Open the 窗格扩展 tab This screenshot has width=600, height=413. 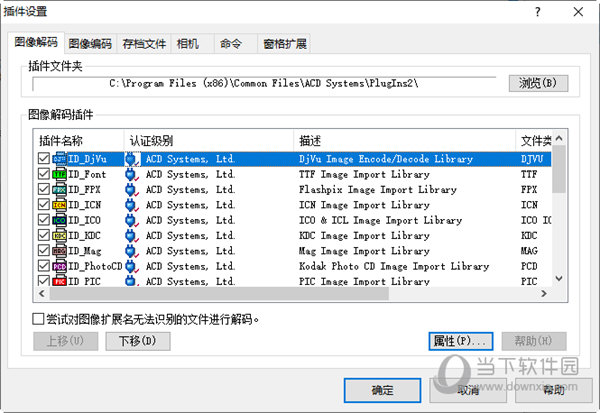tap(285, 44)
